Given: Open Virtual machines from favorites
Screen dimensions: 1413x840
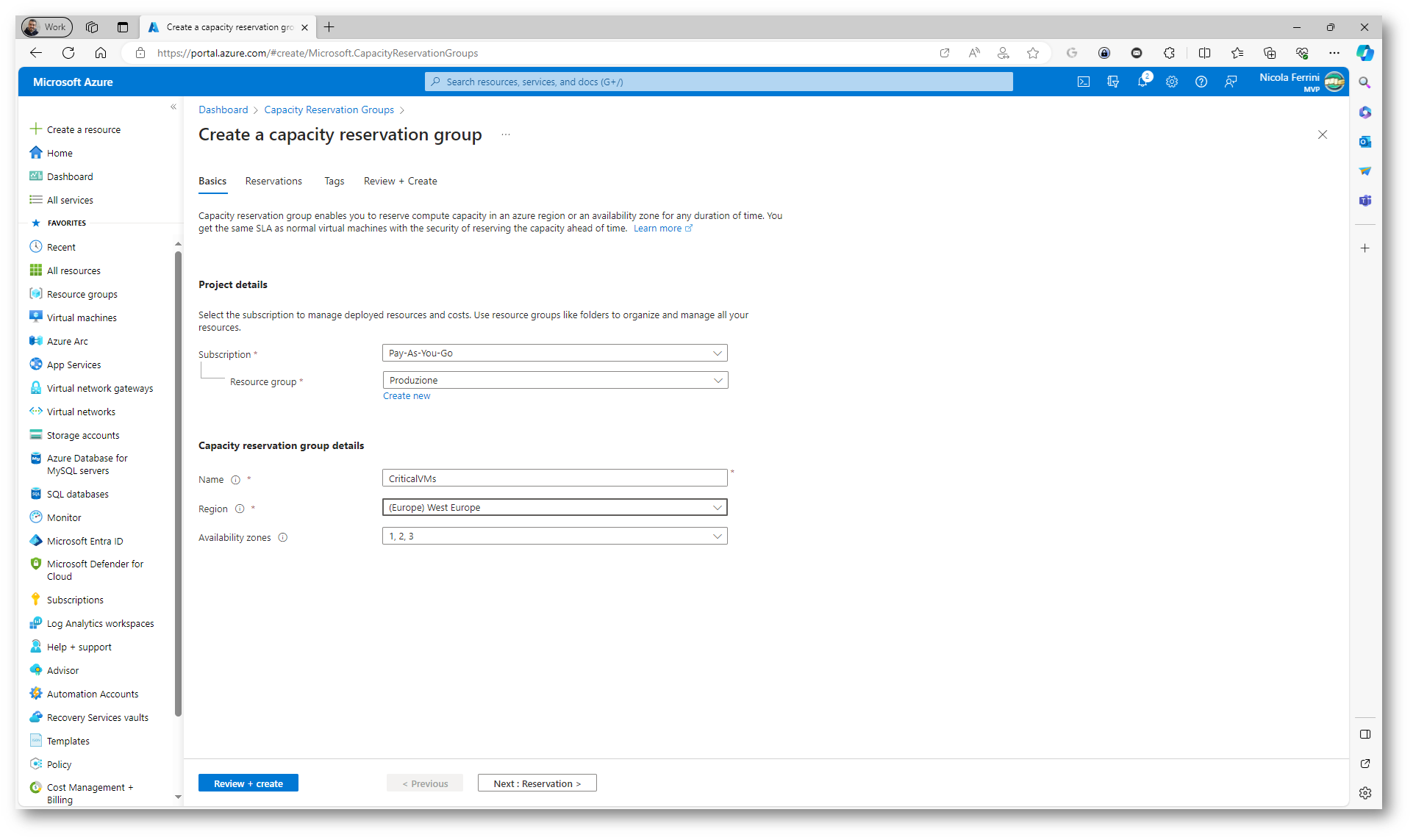Looking at the screenshot, I should pyautogui.click(x=82, y=317).
